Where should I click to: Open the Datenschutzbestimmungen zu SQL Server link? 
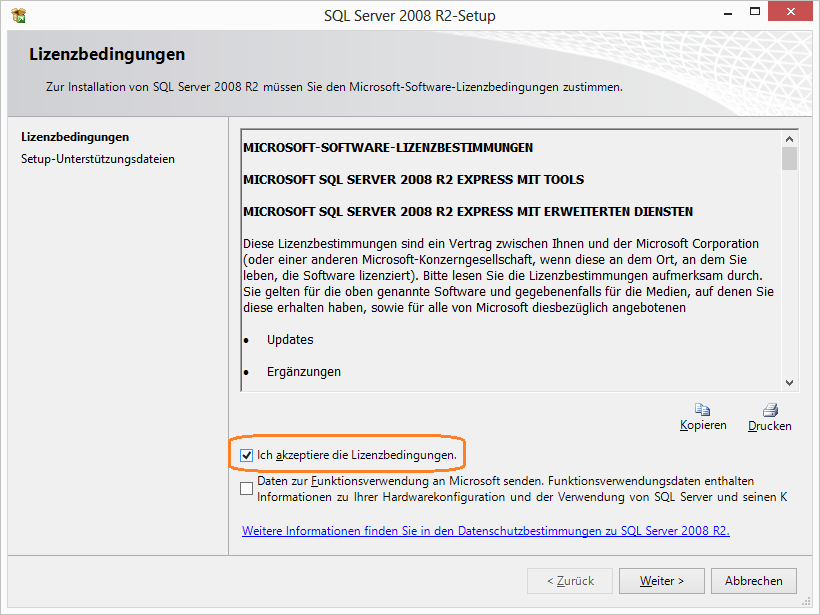coord(486,531)
